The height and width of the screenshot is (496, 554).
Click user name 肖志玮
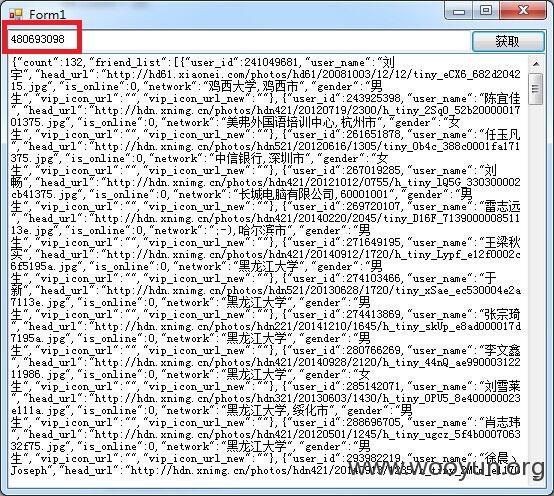[x=502, y=423]
